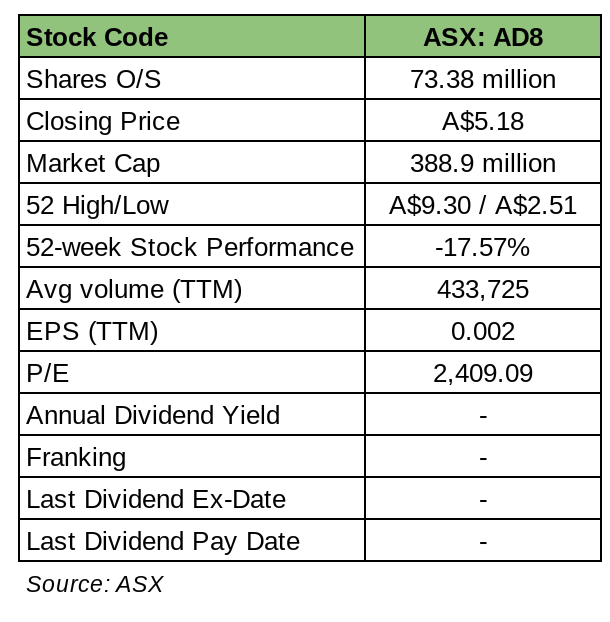Click the Last Dividend Pay Date label
The image size is (610, 622).
[163, 542]
